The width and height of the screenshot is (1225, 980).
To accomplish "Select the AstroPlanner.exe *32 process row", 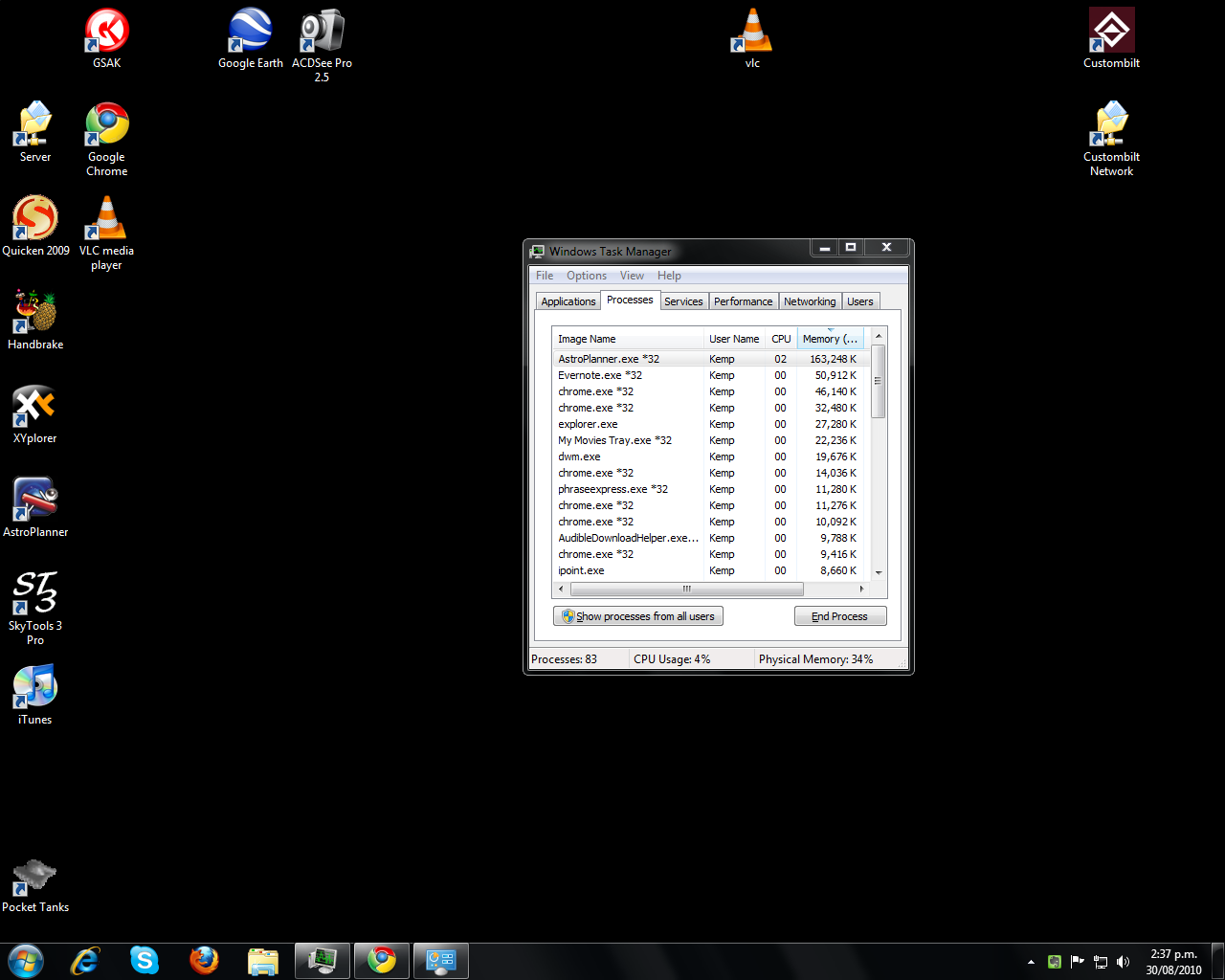I will (x=711, y=359).
